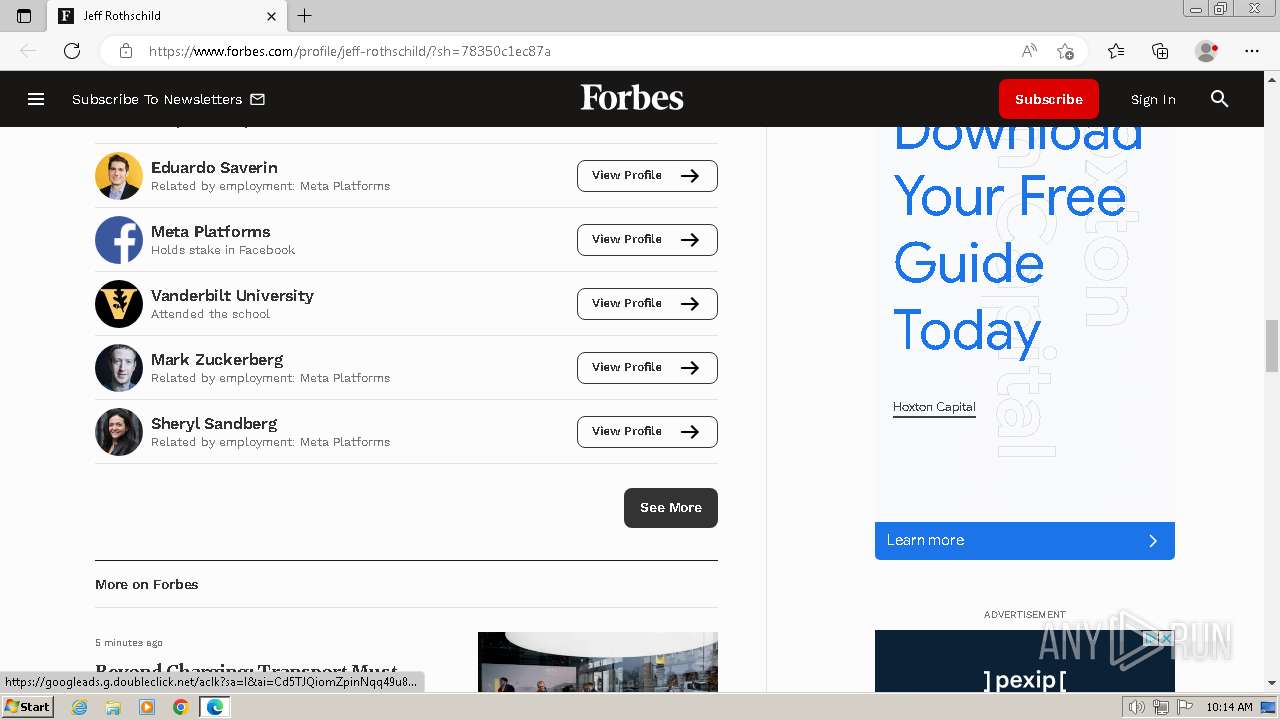The width and height of the screenshot is (1280, 720).
Task: Open Edge settings and more menu
Action: pos(1252,51)
